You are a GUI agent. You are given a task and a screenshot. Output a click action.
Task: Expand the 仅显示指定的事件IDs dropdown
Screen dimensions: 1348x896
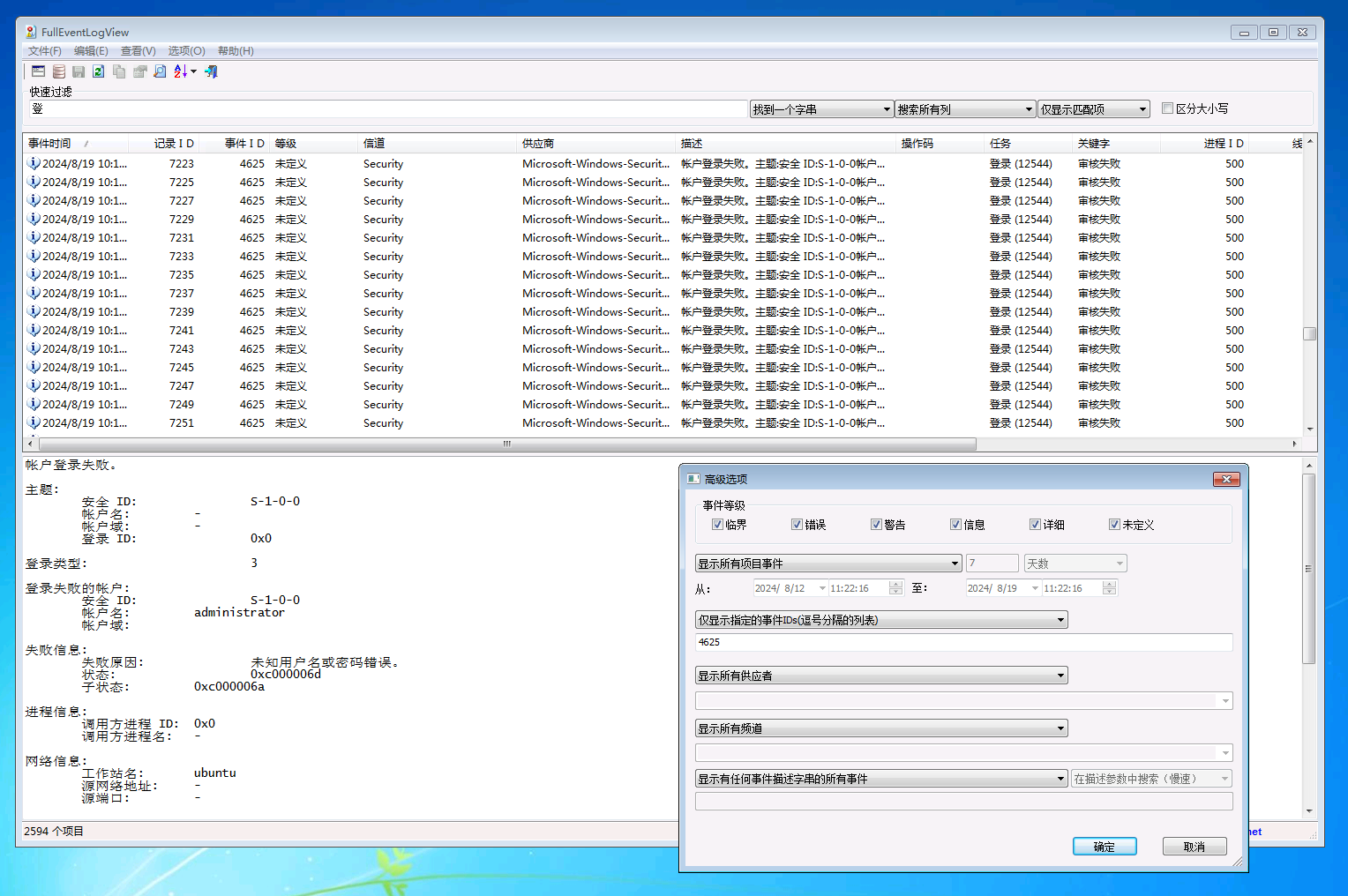pyautogui.click(x=881, y=620)
